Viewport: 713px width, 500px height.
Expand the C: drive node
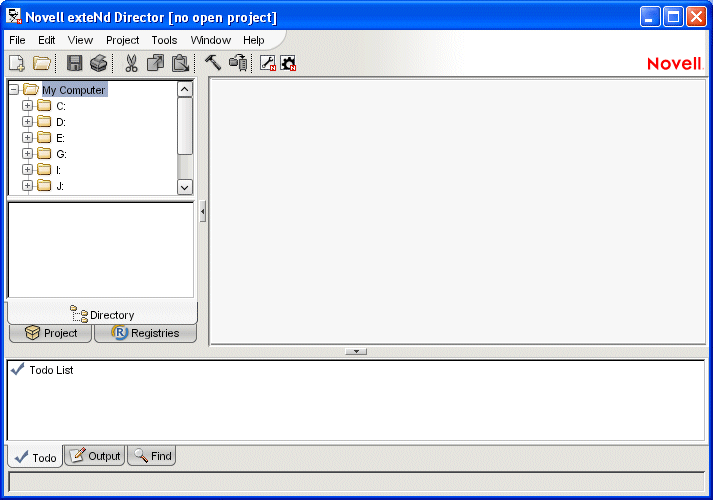tap(27, 105)
